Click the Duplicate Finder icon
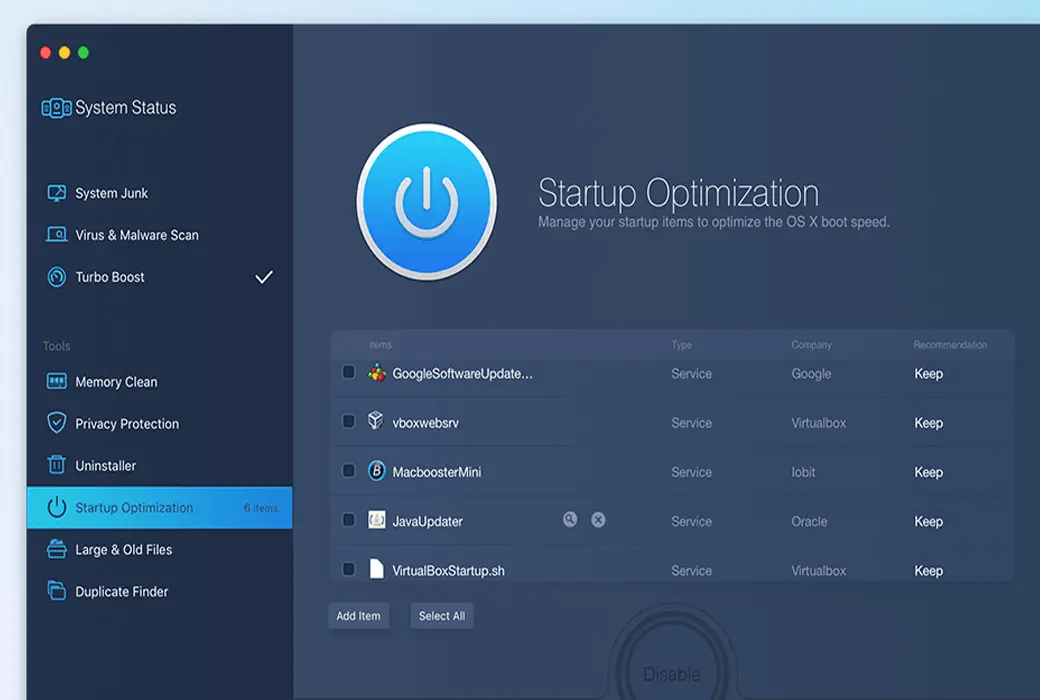The width and height of the screenshot is (1040, 700). tap(56, 591)
